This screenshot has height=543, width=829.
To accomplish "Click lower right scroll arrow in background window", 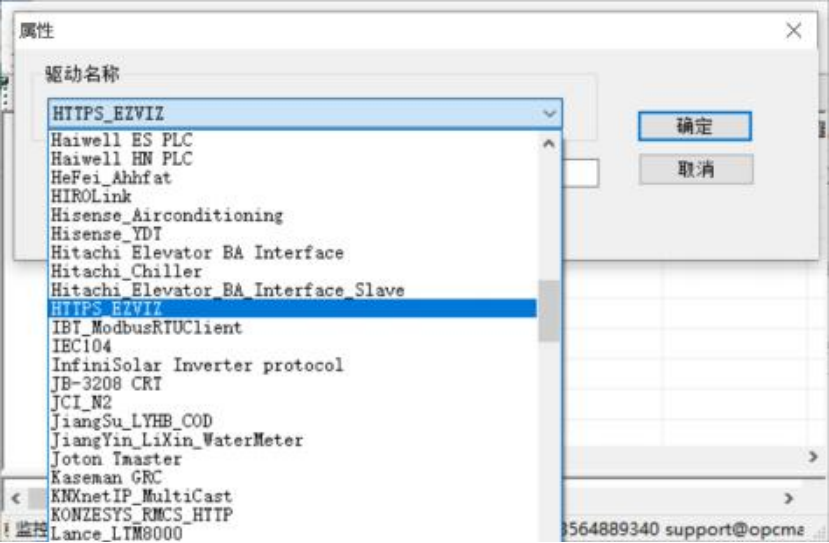I will (x=789, y=498).
